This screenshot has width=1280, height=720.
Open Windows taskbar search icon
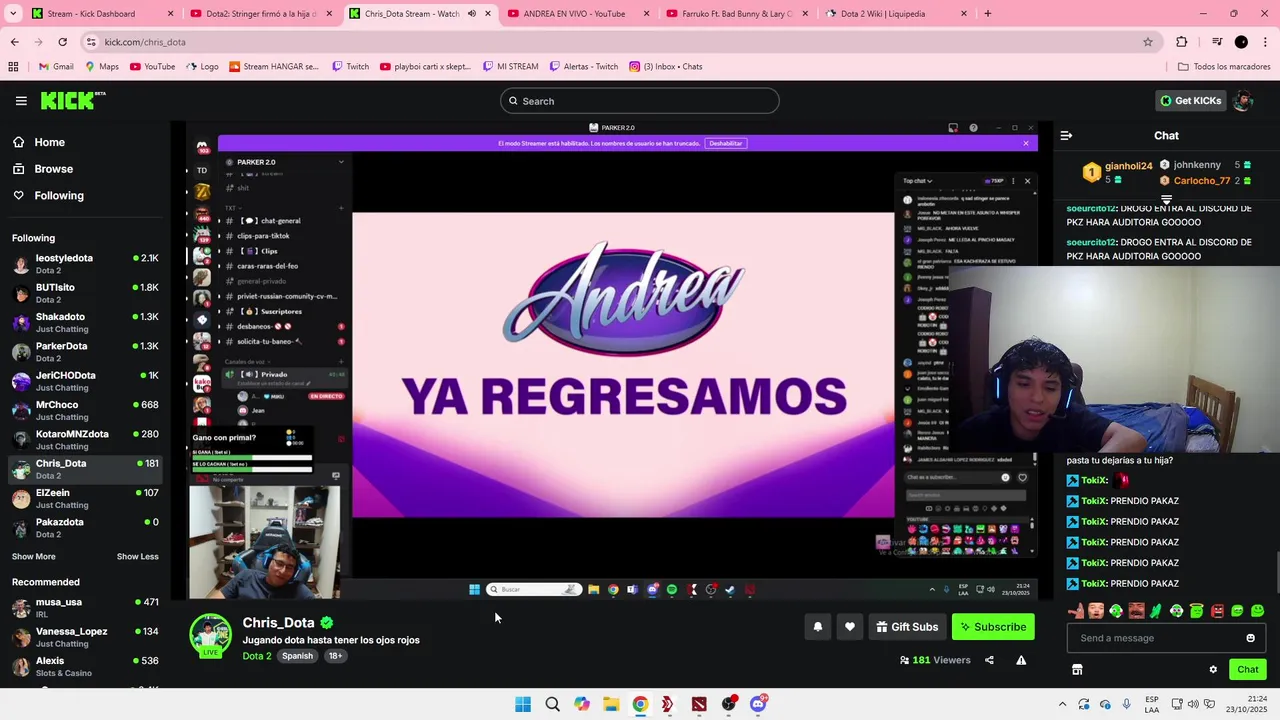click(552, 704)
